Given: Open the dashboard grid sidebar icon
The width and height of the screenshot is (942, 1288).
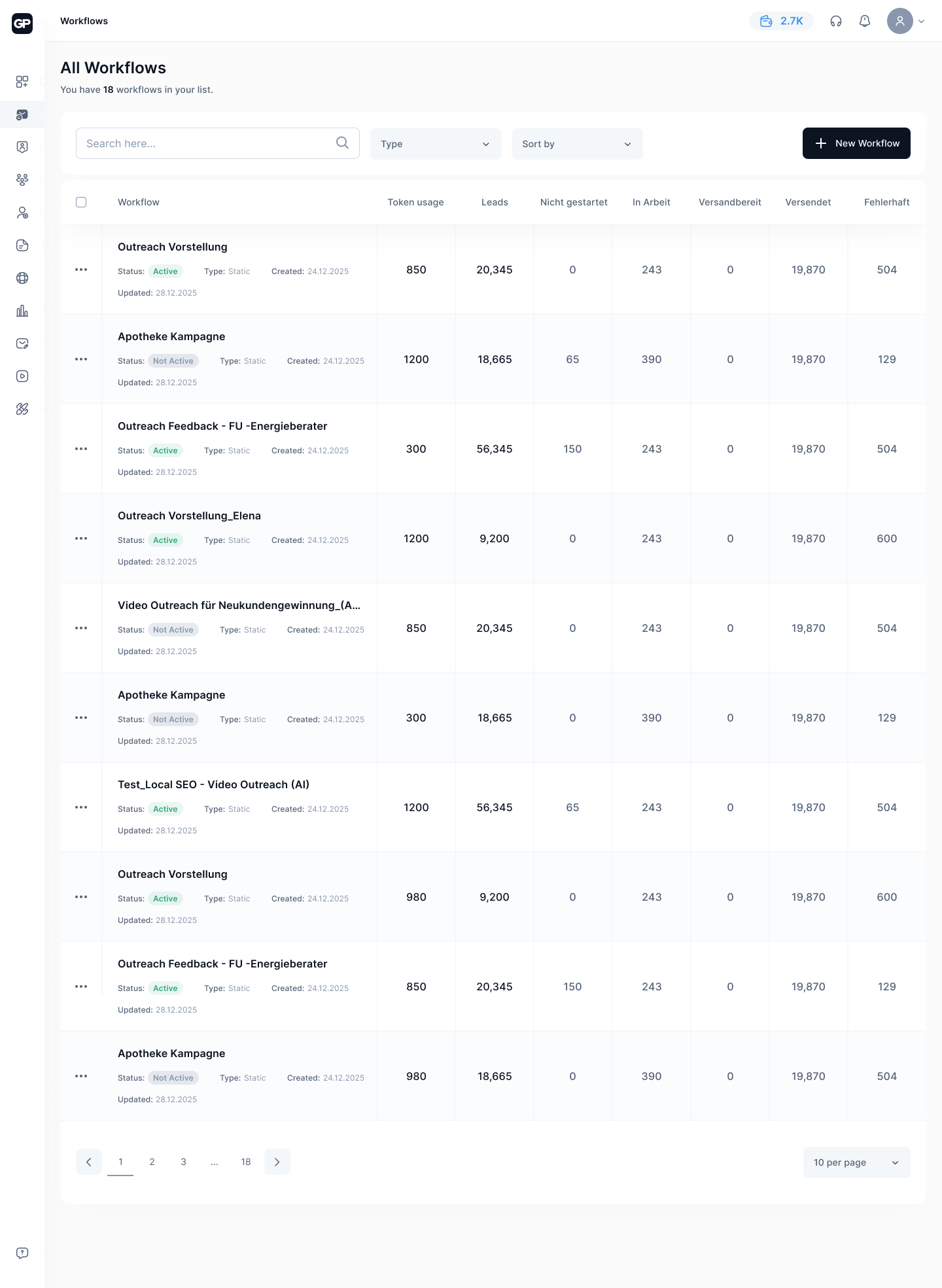Looking at the screenshot, I should (22, 81).
